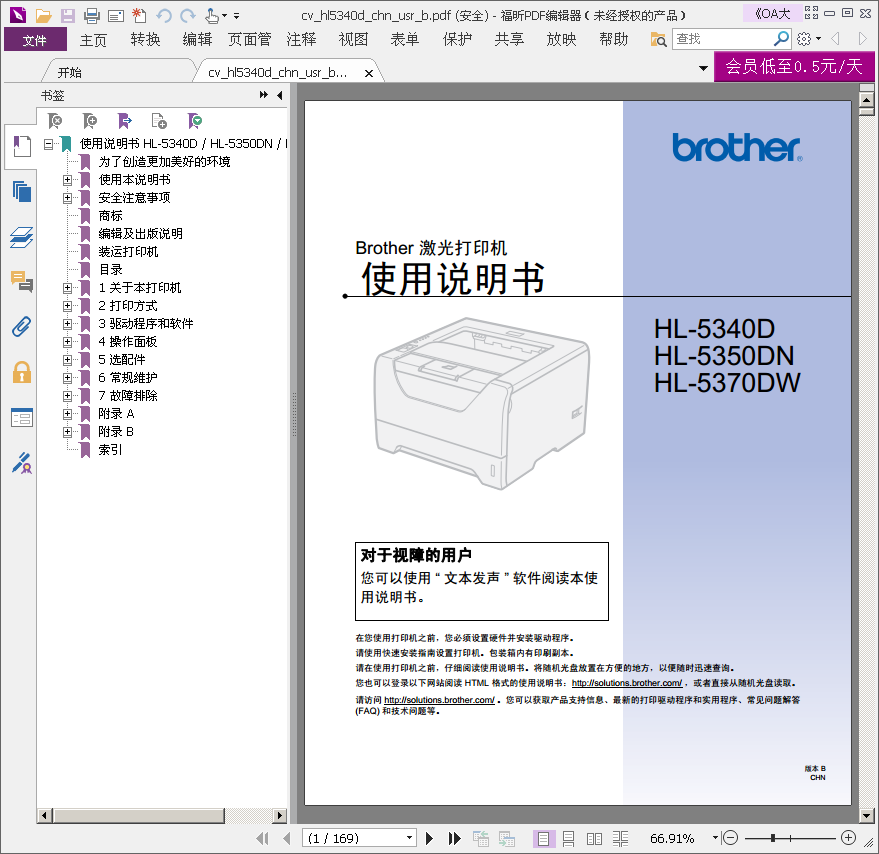Click the Save disk icon
Image resolution: width=879 pixels, height=854 pixels.
tap(68, 16)
